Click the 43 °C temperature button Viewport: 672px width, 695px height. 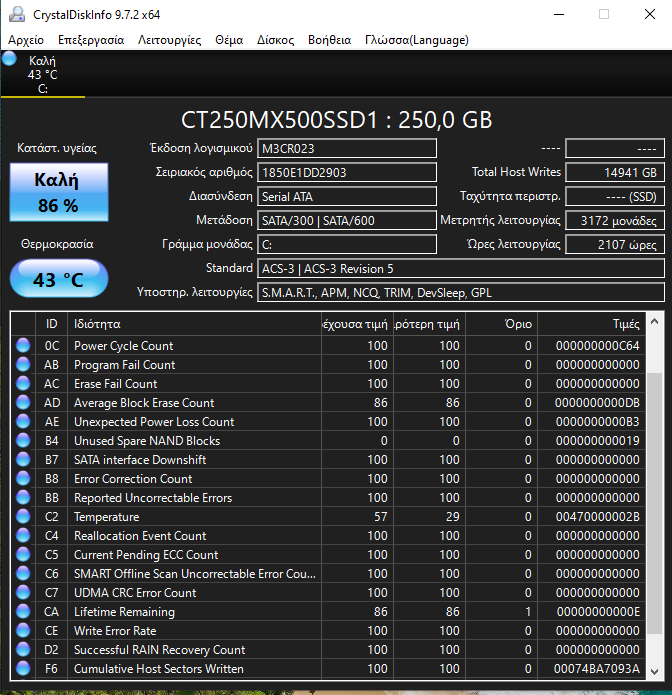(x=58, y=279)
